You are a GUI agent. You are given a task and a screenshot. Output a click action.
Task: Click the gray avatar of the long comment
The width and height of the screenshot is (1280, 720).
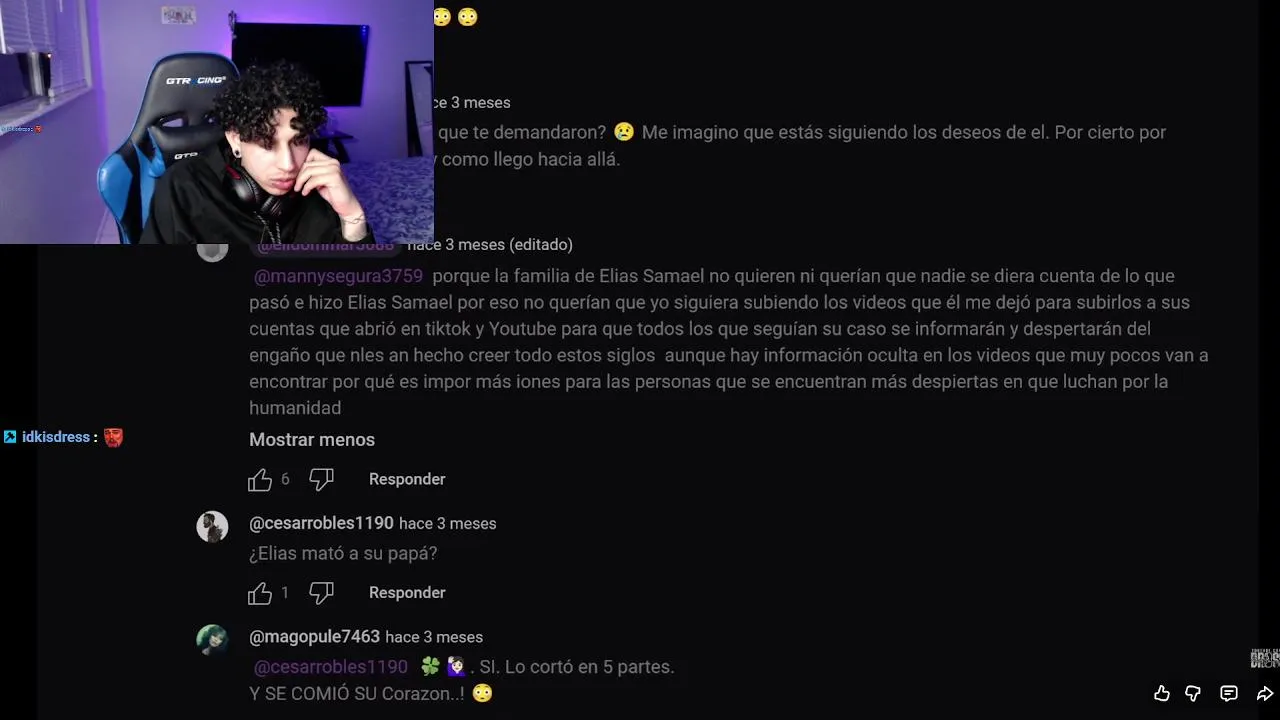click(x=212, y=250)
